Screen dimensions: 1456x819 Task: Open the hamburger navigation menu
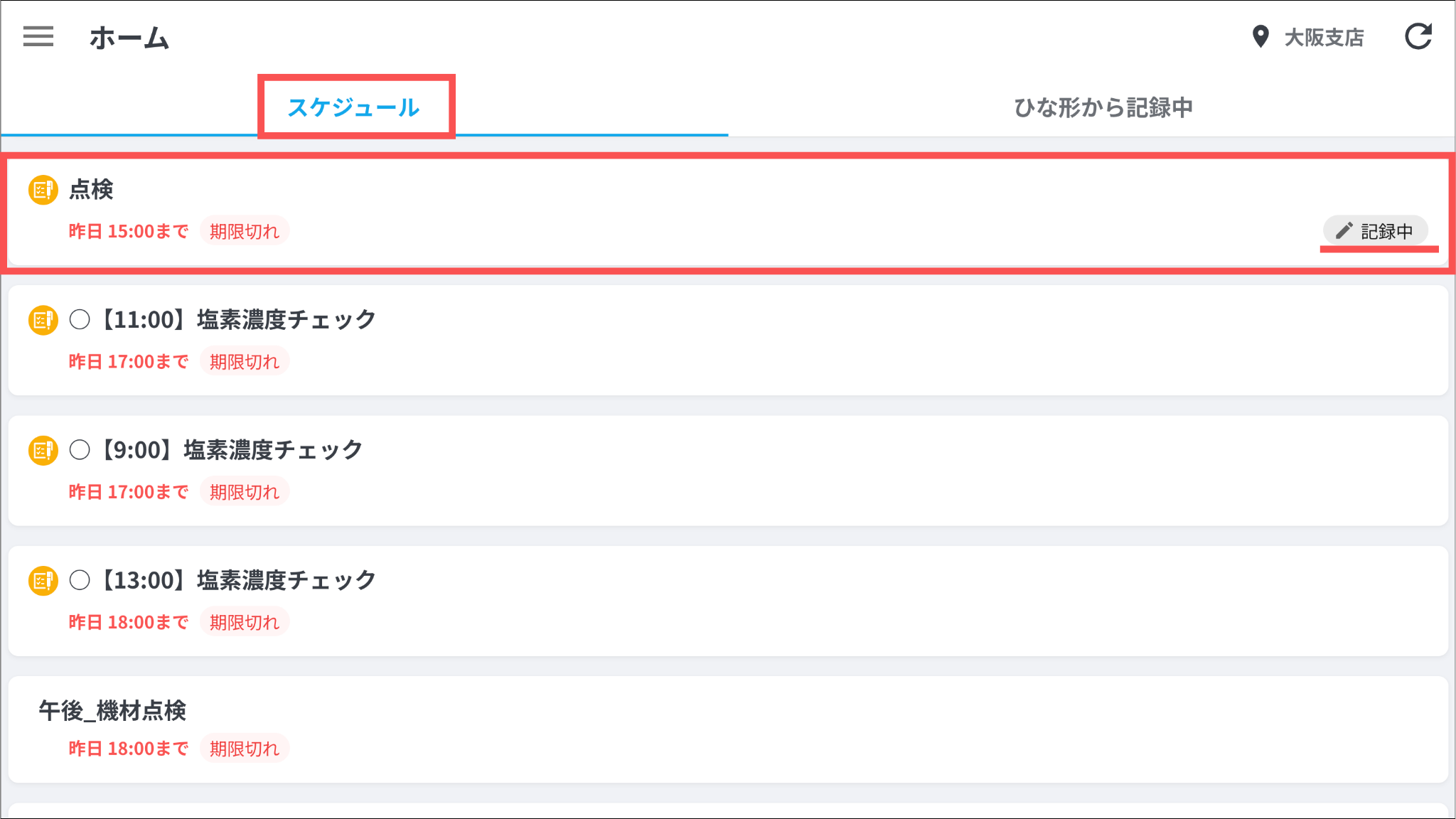pyautogui.click(x=38, y=37)
